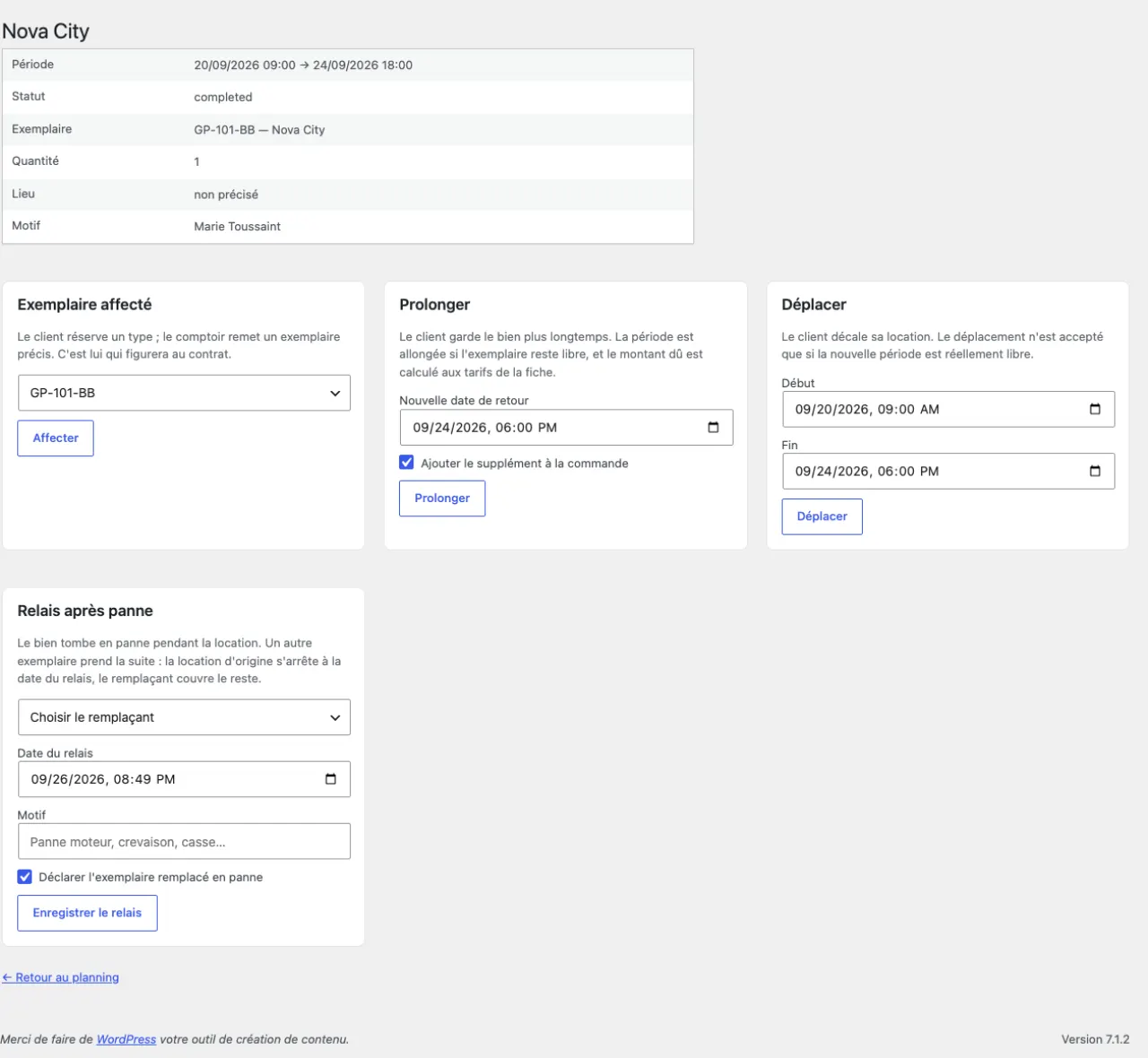Image resolution: width=1148 pixels, height=1058 pixels.
Task: Open calendar picker in Début field
Action: click(x=1095, y=409)
